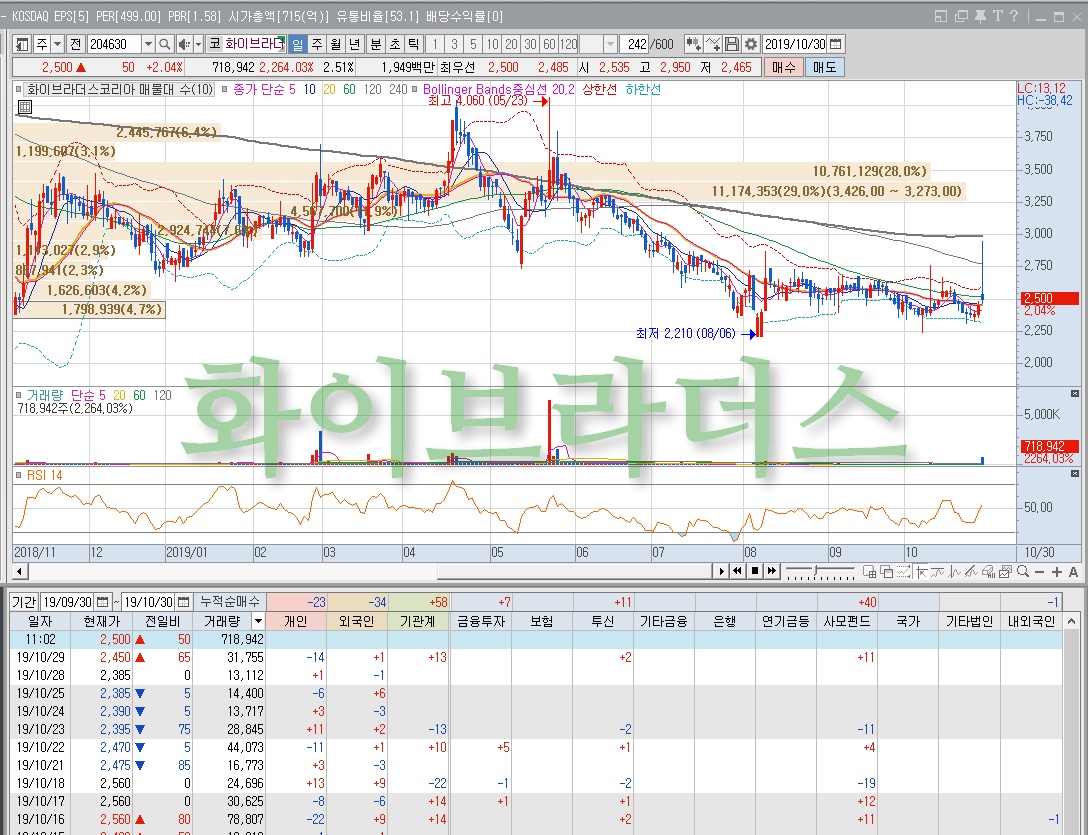Image resolution: width=1088 pixels, height=835 pixels.
Task: Save chart with the floppy disk icon
Action: click(x=731, y=44)
